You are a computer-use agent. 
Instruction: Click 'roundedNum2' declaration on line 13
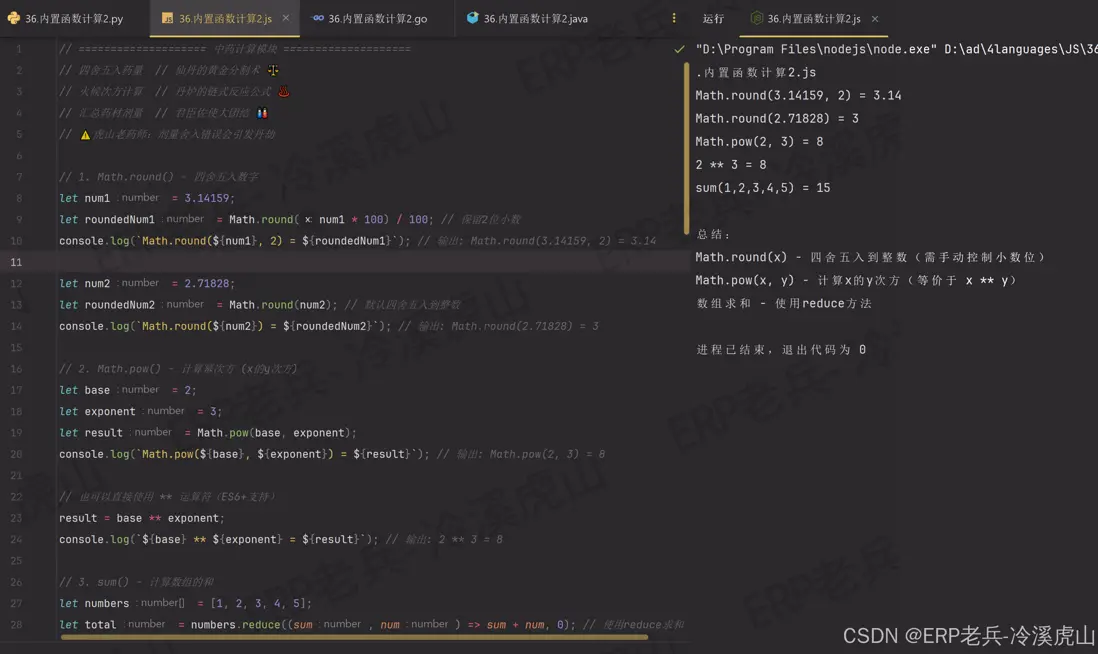point(119,305)
